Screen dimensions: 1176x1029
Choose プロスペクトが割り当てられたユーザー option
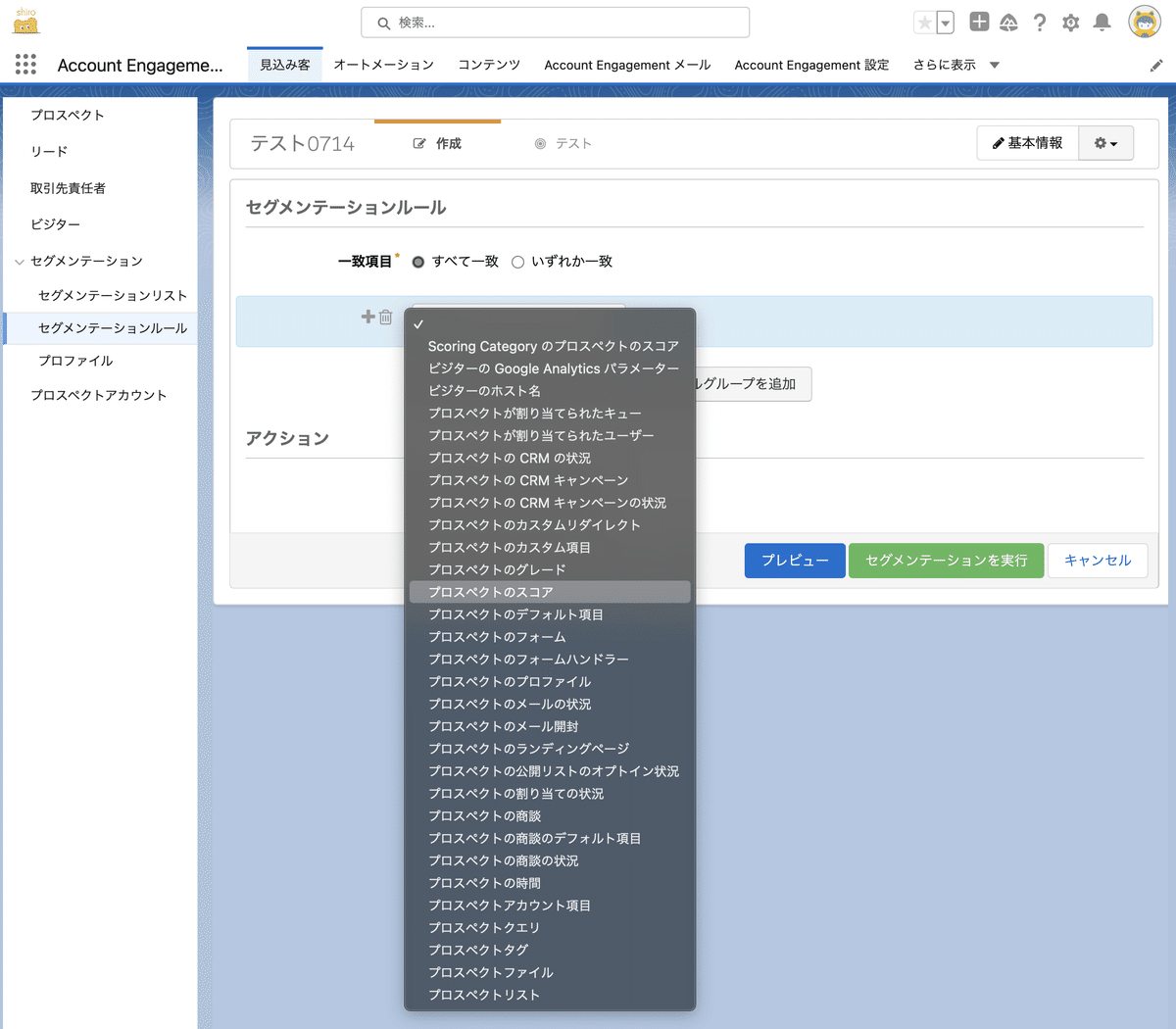pos(550,436)
